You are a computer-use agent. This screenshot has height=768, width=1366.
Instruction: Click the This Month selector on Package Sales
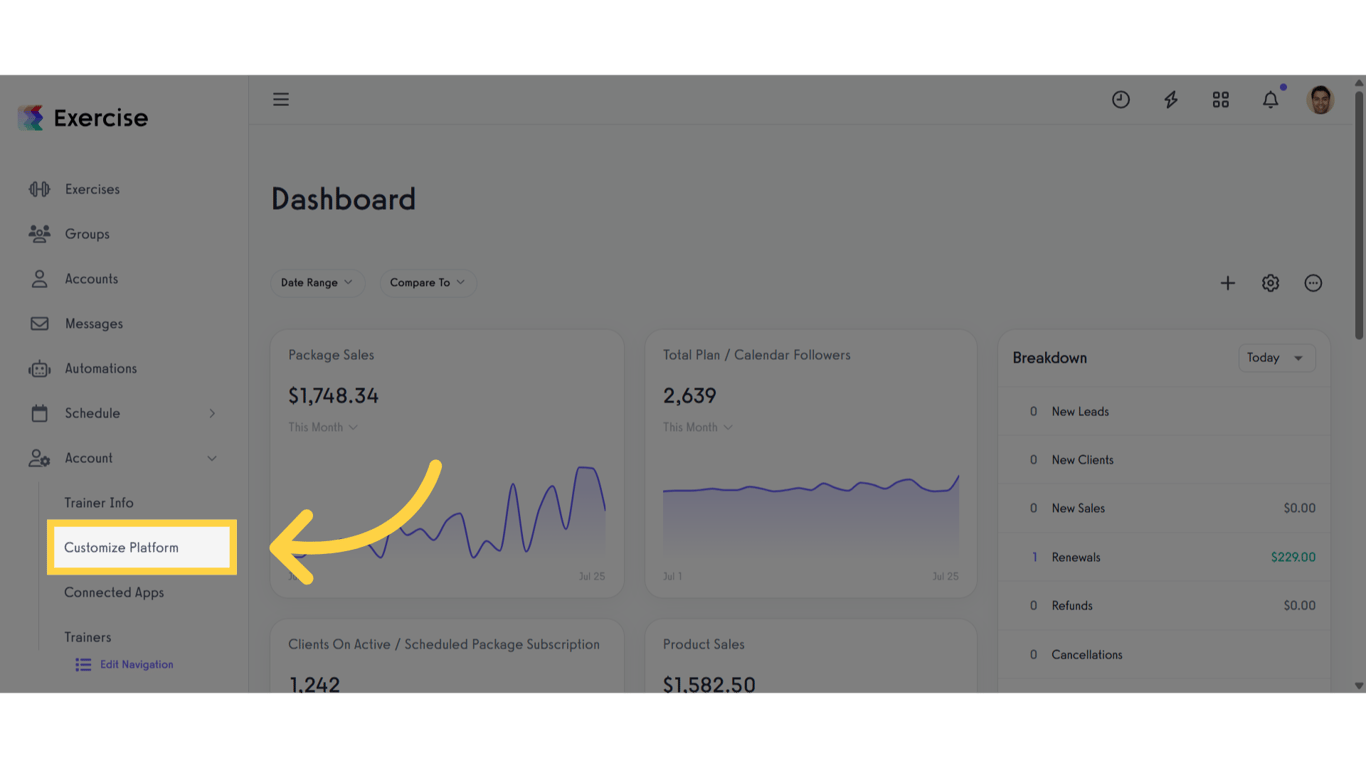(322, 427)
